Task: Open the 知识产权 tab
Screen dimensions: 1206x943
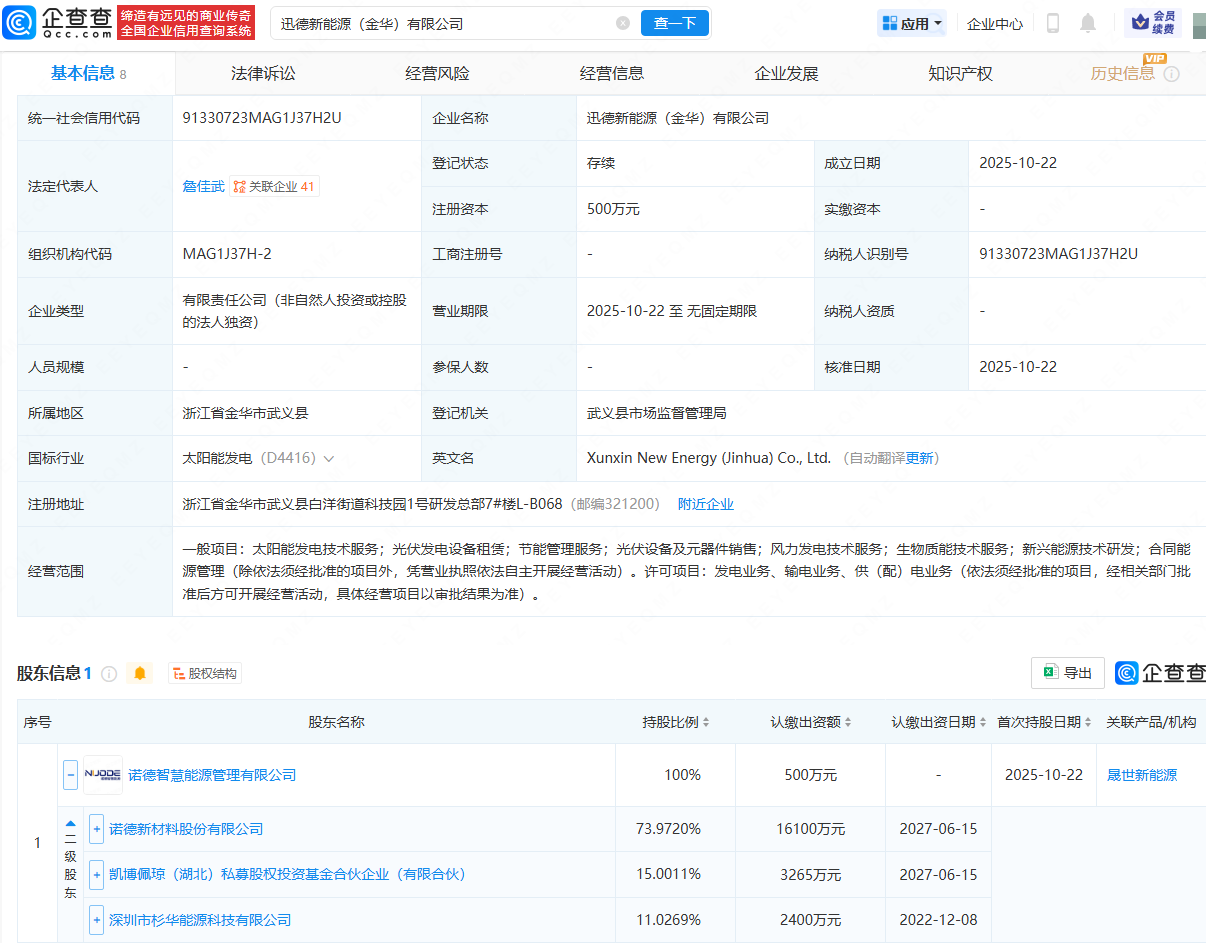Action: (x=959, y=72)
